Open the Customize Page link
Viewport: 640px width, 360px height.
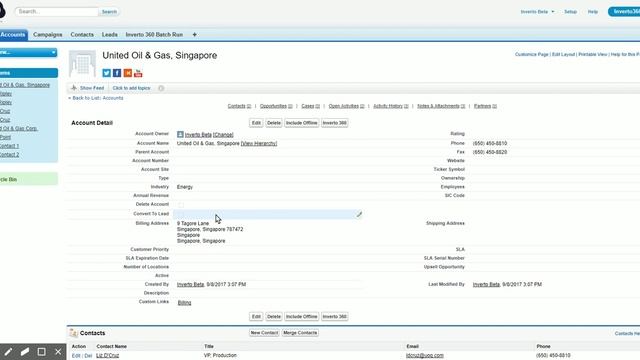[531, 54]
